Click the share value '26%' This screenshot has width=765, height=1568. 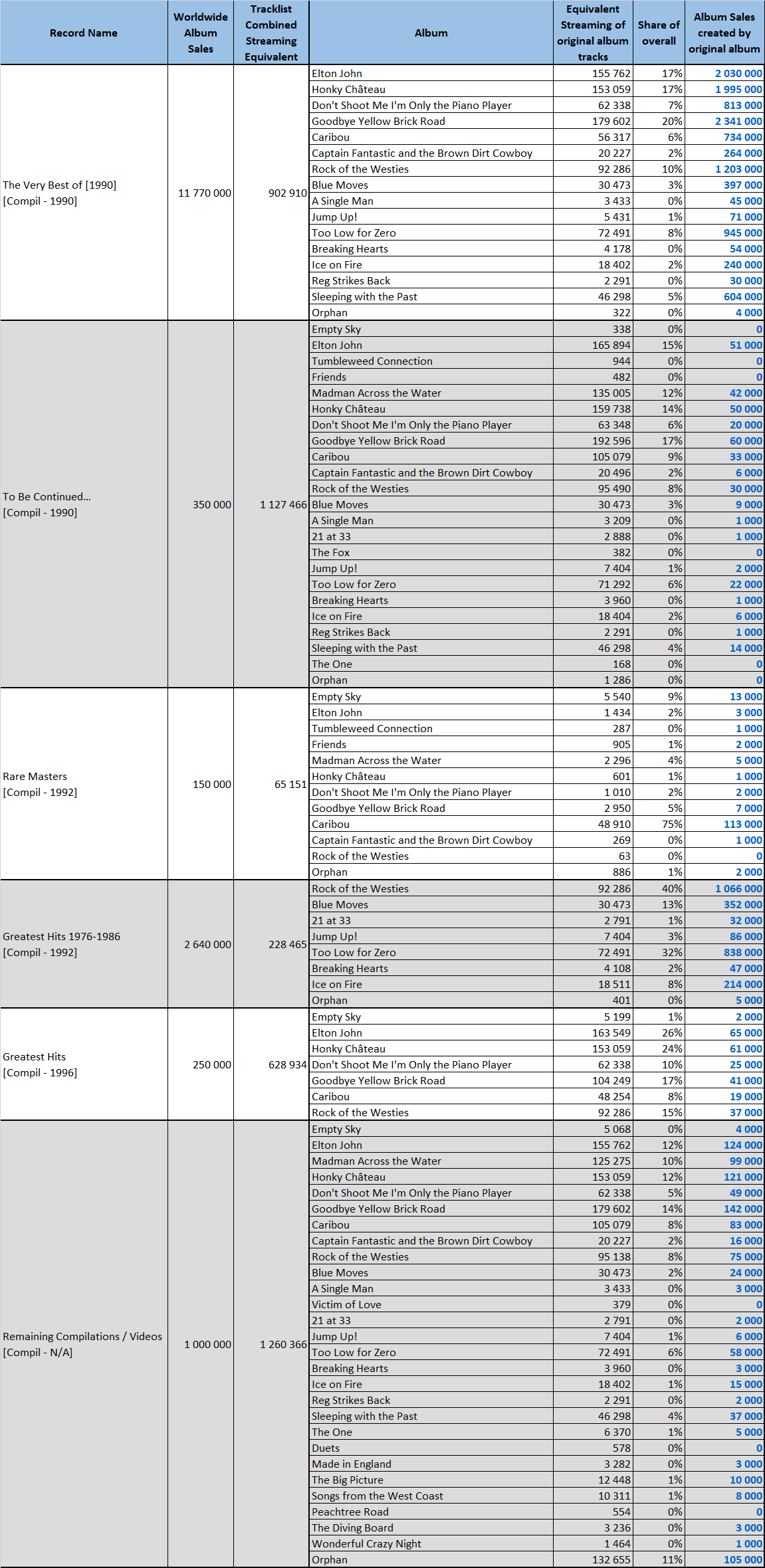(673, 1032)
